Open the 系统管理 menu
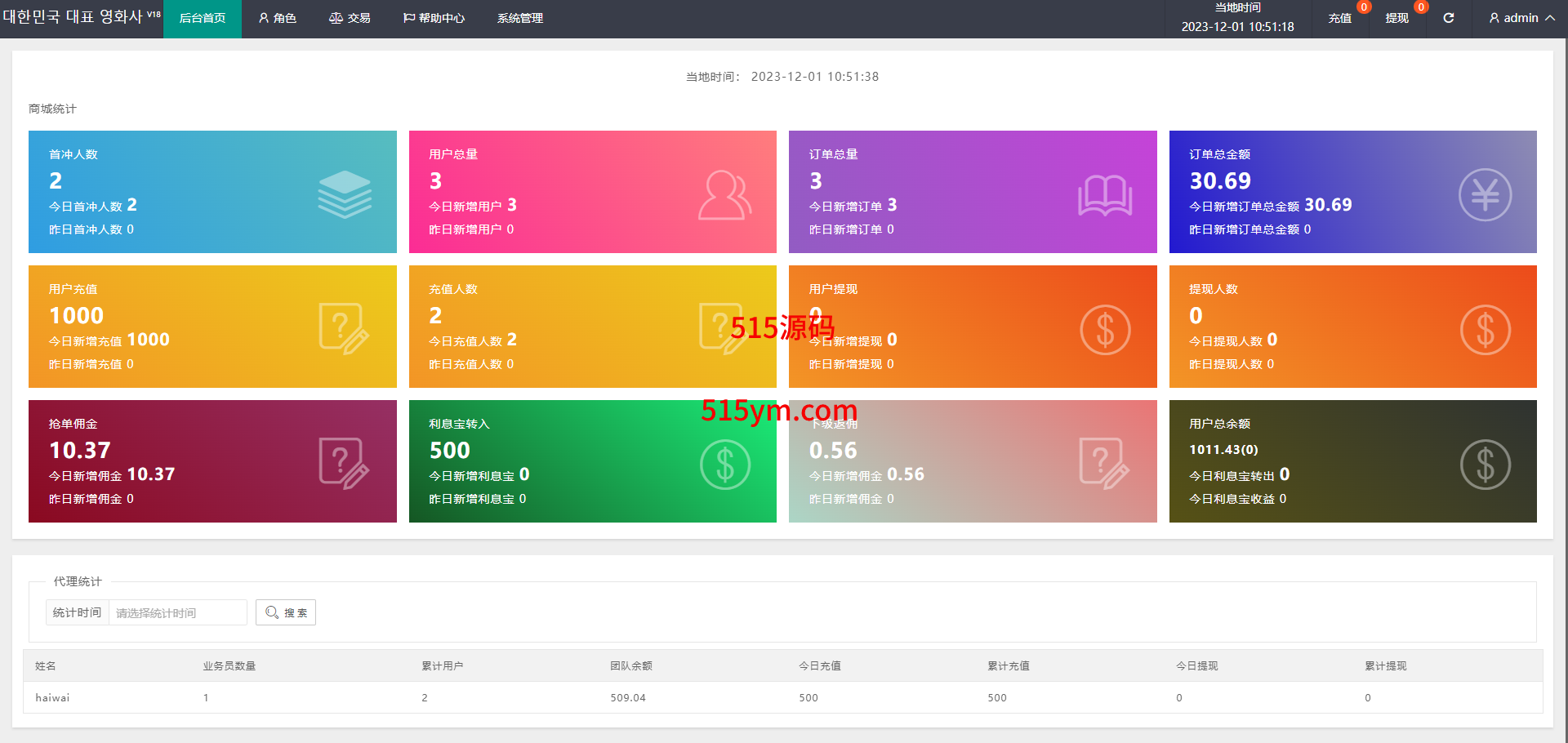Image resolution: width=1568 pixels, height=743 pixels. (x=519, y=18)
